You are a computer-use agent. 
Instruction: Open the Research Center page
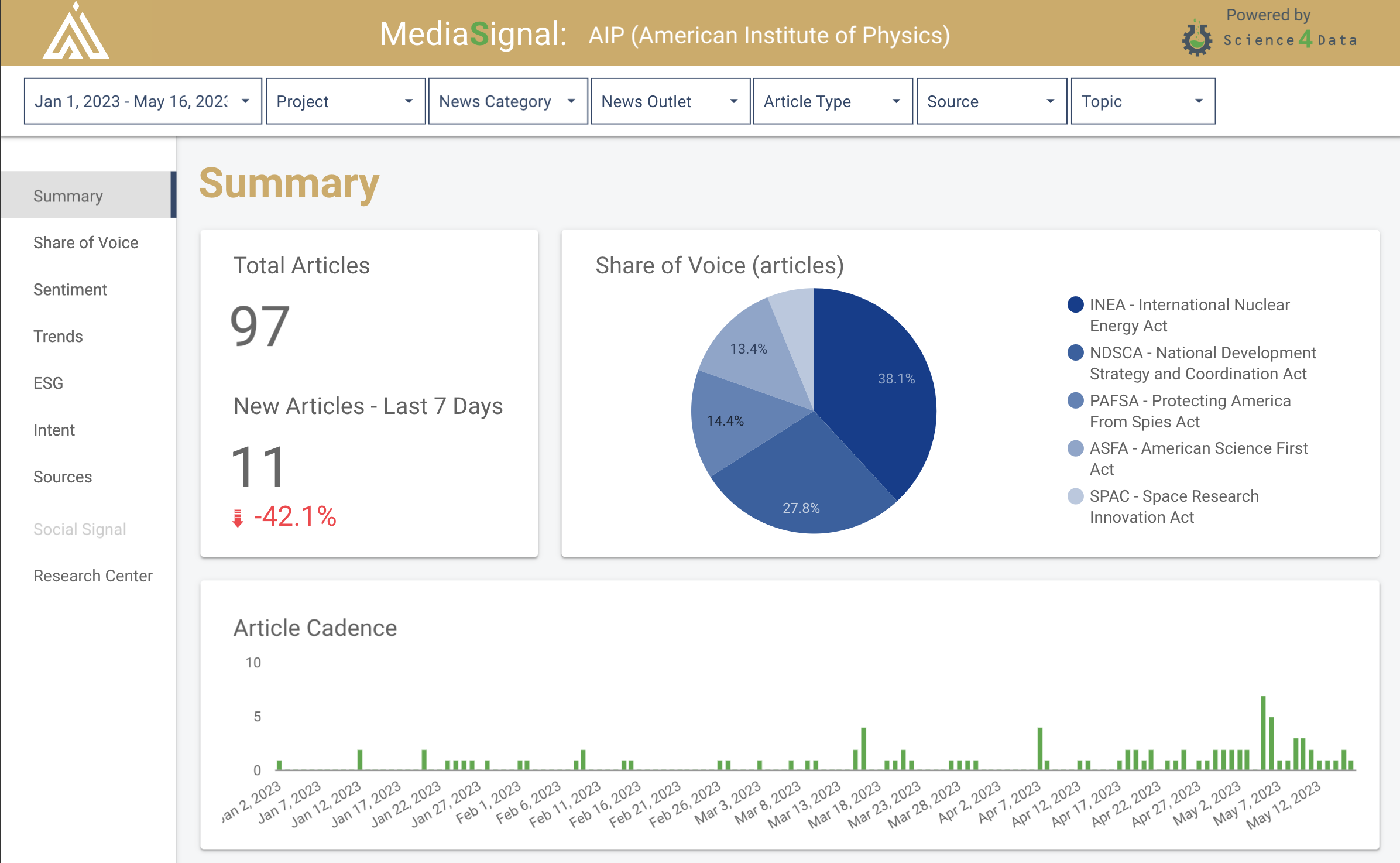pos(93,576)
